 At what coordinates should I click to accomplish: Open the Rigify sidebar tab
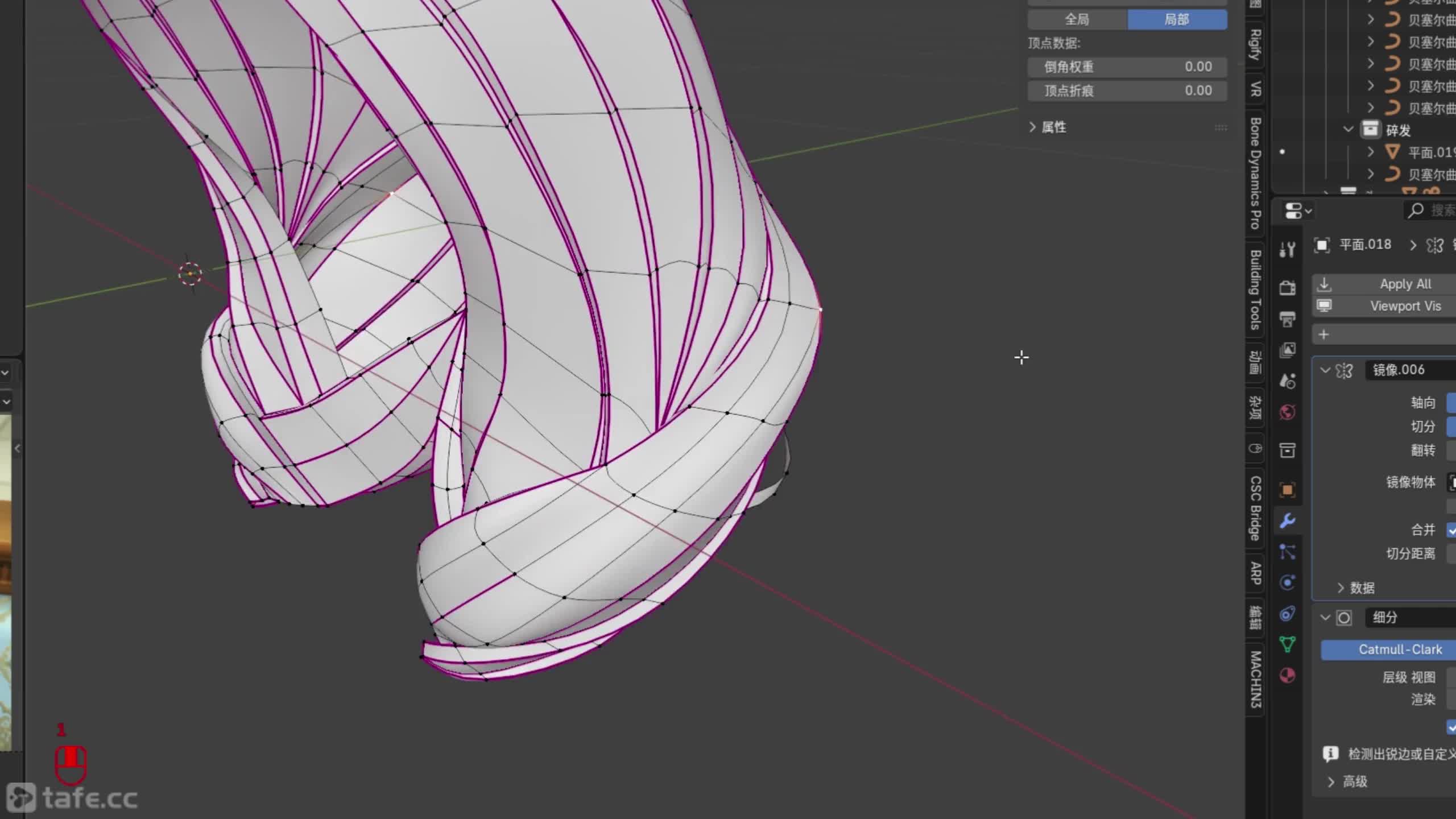pos(1255,44)
